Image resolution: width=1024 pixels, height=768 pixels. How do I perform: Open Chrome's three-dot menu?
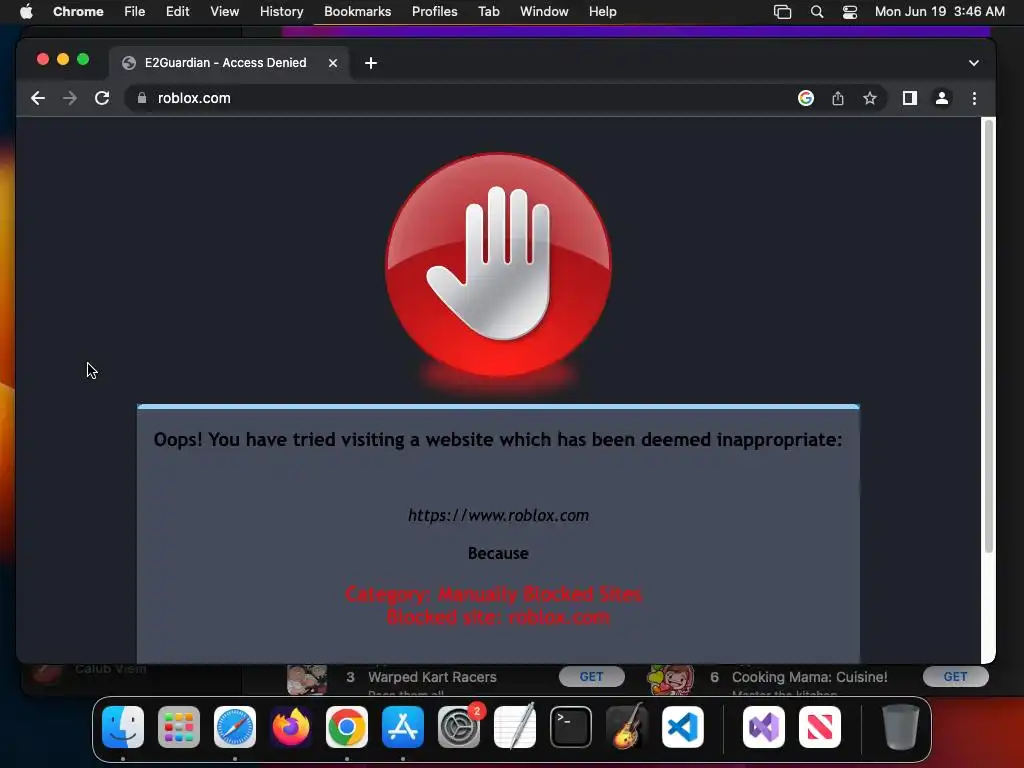974,98
